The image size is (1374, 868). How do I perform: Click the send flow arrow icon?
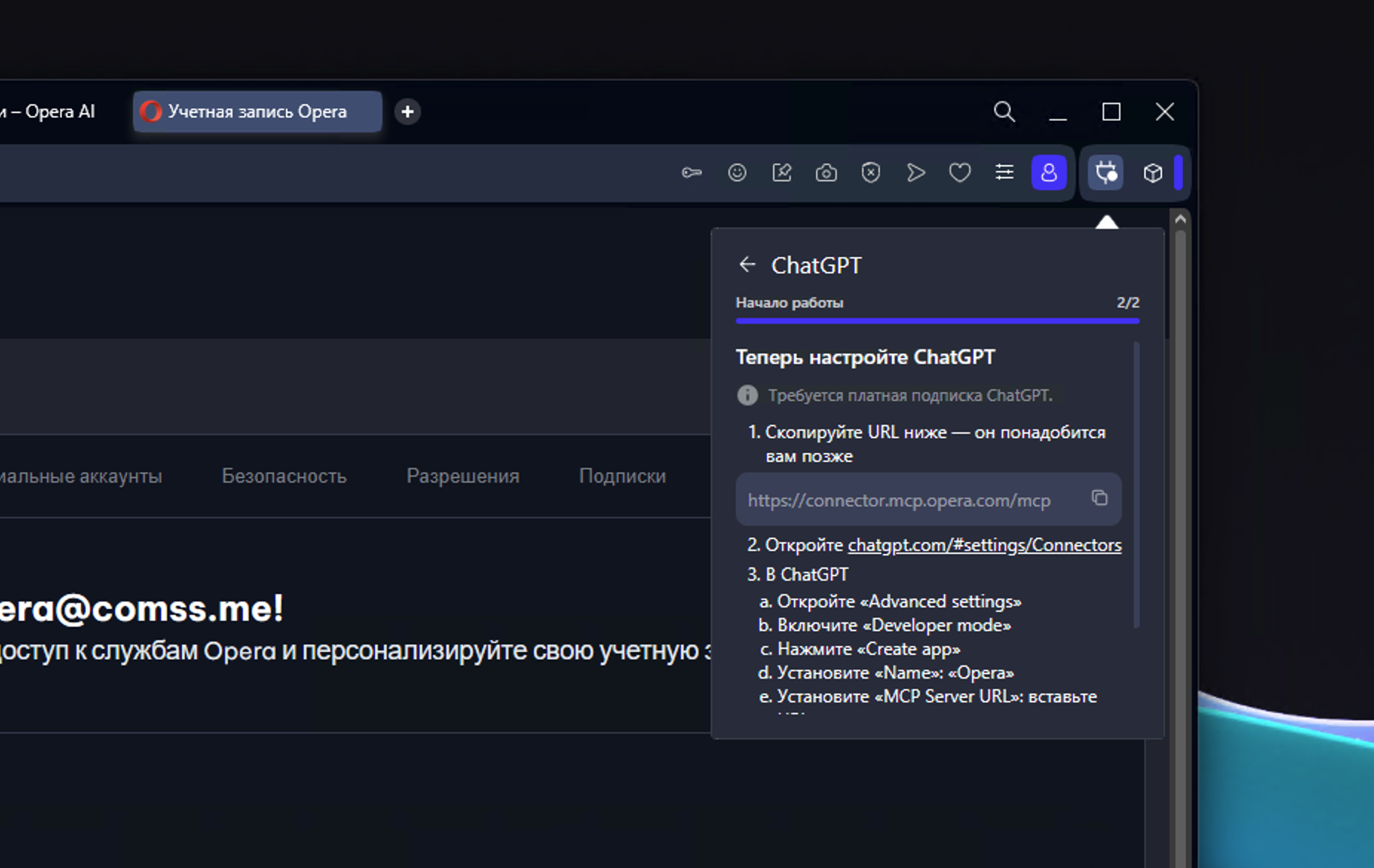tap(915, 173)
